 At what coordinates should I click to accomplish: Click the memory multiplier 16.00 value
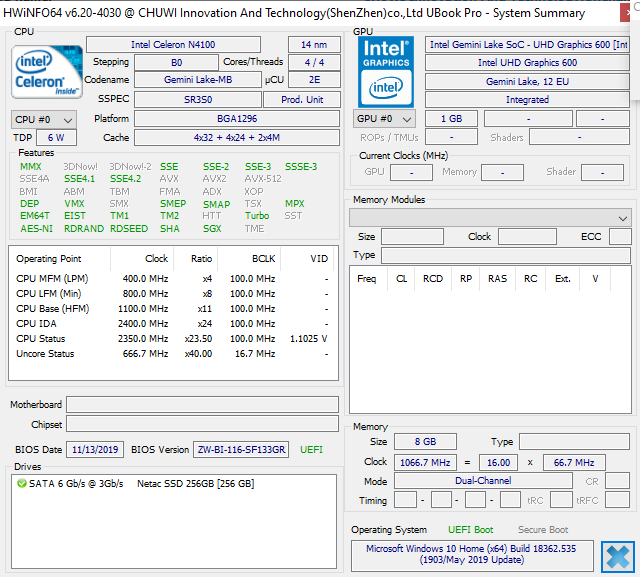pos(498,463)
